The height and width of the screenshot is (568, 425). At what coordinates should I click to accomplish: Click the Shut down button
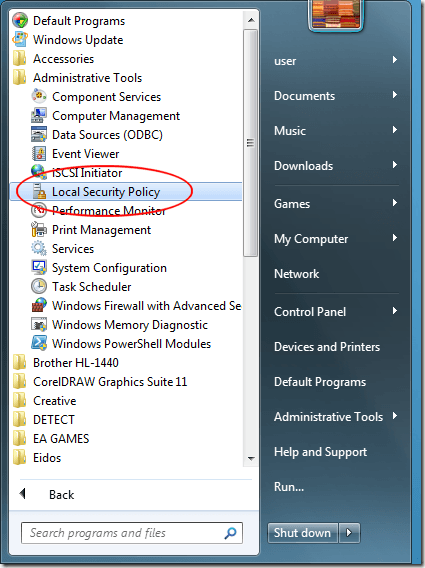(x=303, y=532)
